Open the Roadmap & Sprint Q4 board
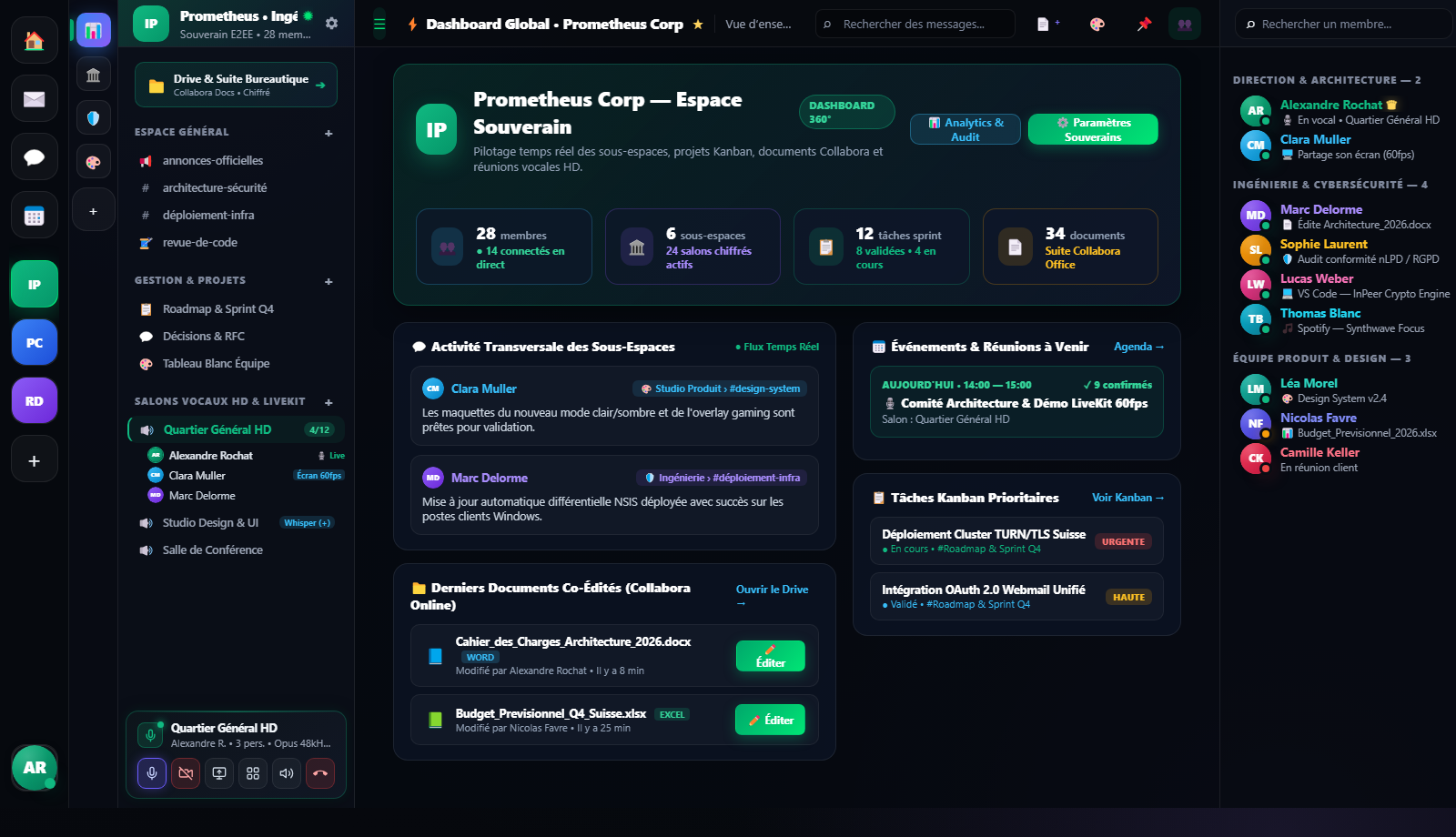This screenshot has width=1456, height=837. tap(237, 309)
